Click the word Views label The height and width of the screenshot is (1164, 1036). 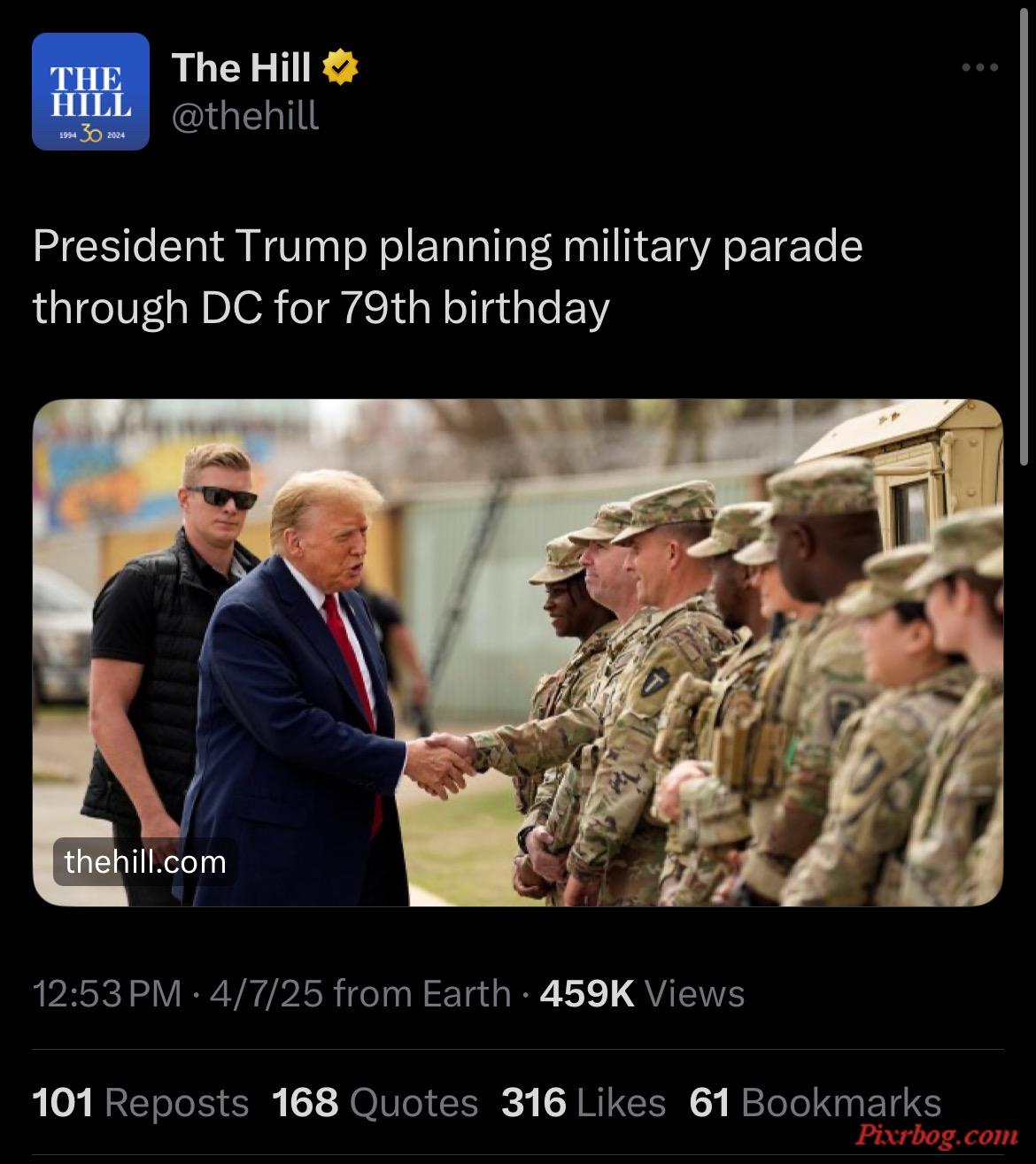coord(695,993)
